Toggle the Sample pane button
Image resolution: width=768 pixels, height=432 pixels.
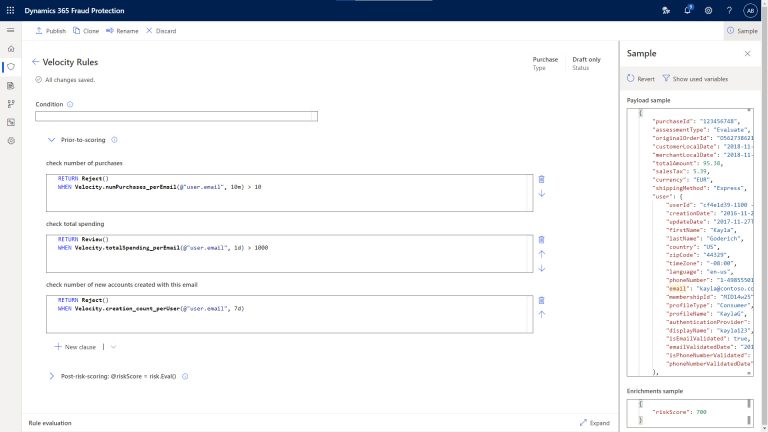pyautogui.click(x=742, y=31)
